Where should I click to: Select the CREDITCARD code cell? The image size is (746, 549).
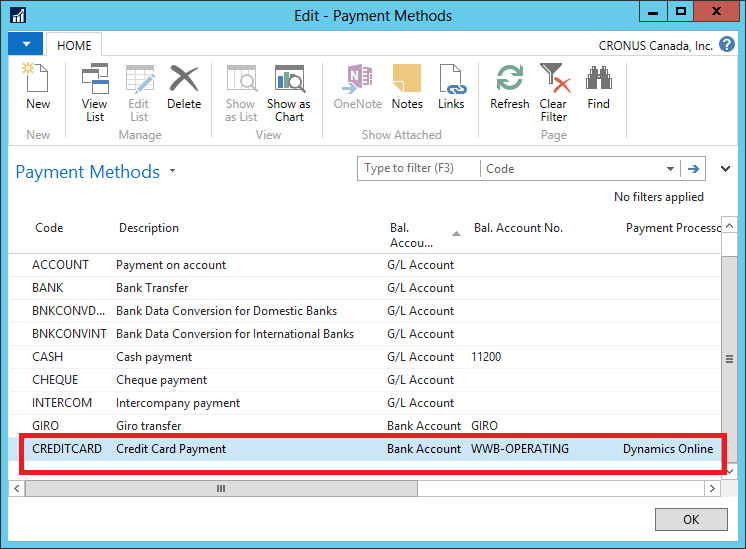[x=67, y=449]
